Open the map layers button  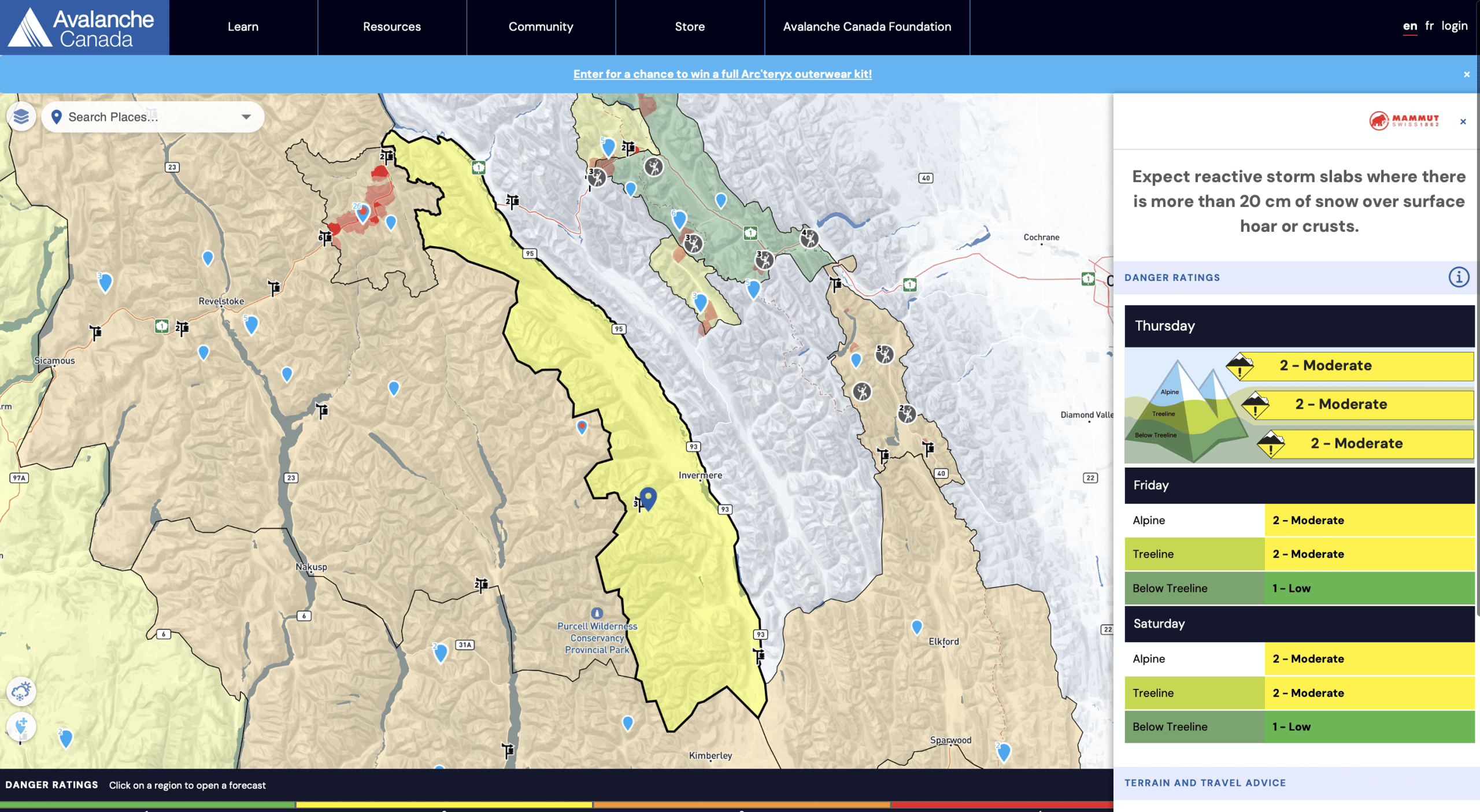21,117
